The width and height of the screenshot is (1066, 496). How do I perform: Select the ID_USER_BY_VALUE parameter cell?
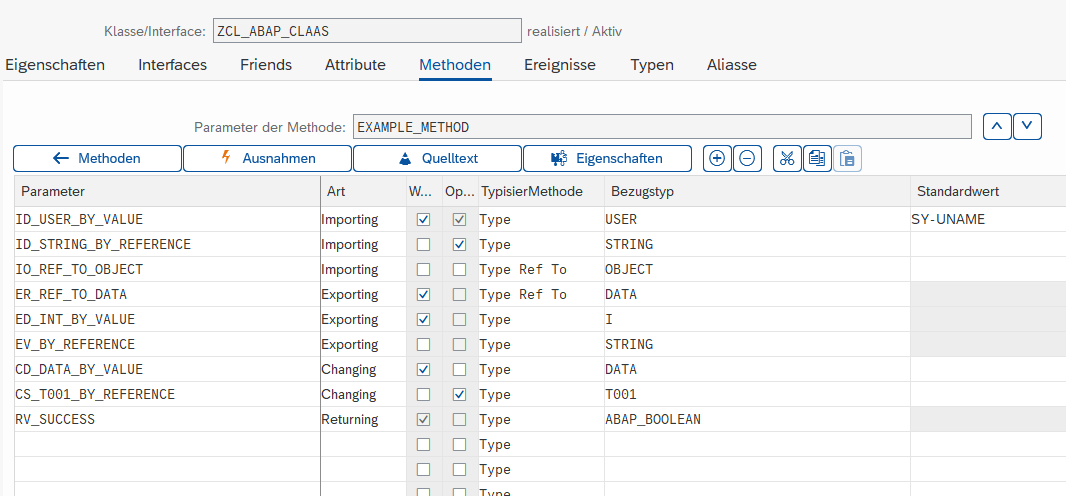pos(167,219)
